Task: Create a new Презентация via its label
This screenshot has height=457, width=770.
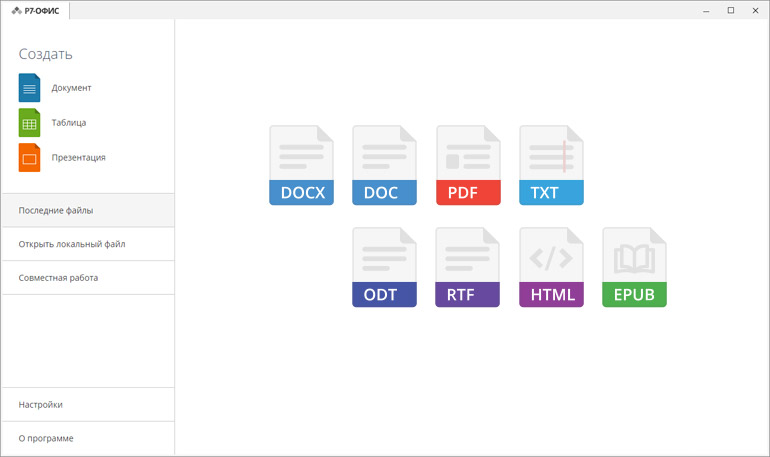Action: (78, 158)
